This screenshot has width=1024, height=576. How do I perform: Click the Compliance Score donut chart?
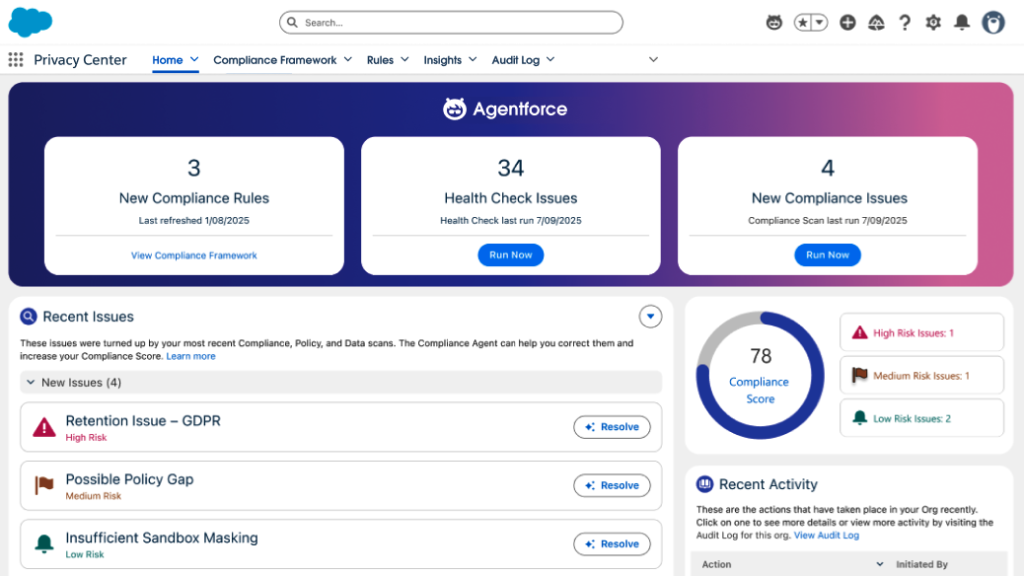(x=759, y=376)
